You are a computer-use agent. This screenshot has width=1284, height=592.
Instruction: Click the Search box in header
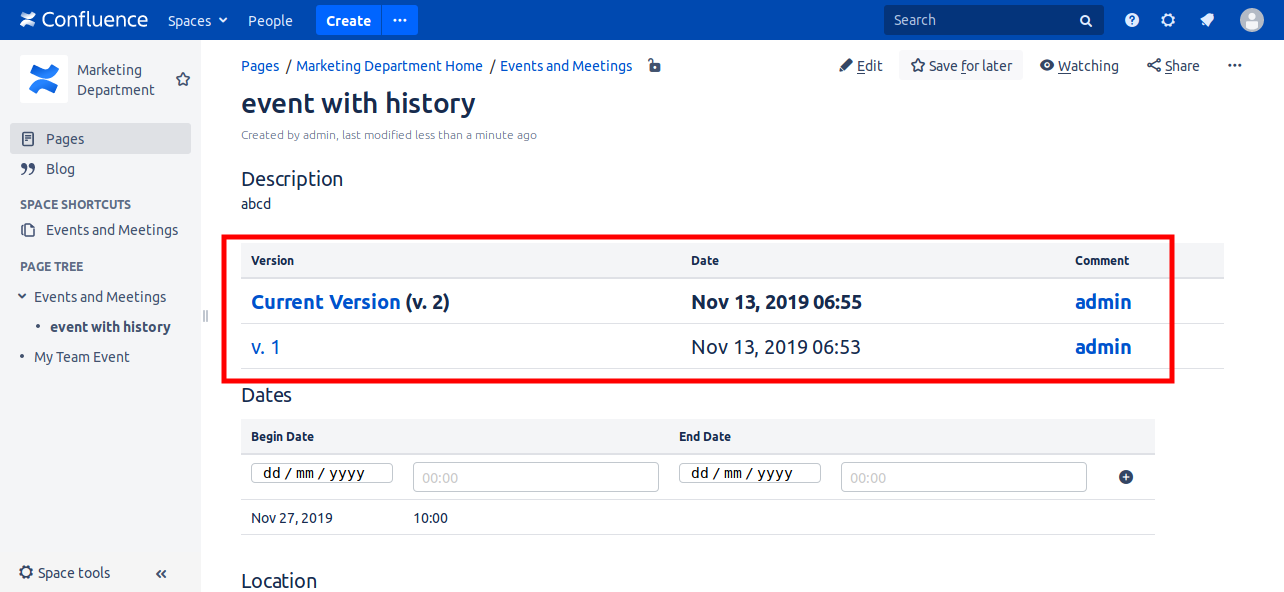click(x=984, y=20)
